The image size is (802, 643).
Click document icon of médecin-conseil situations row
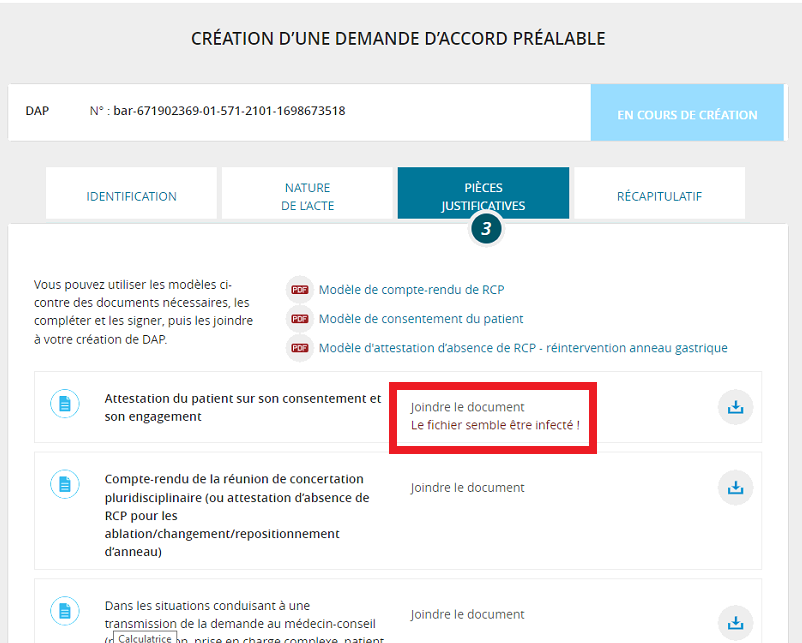click(65, 611)
